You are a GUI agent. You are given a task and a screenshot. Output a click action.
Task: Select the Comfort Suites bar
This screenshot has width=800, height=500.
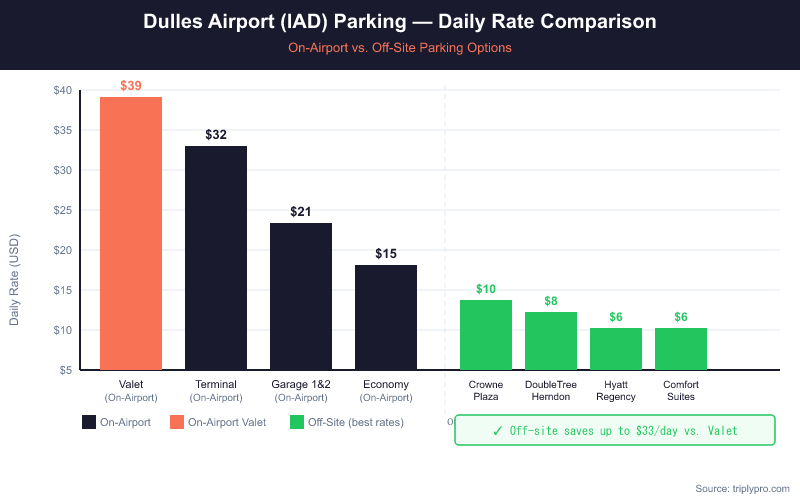tap(681, 349)
